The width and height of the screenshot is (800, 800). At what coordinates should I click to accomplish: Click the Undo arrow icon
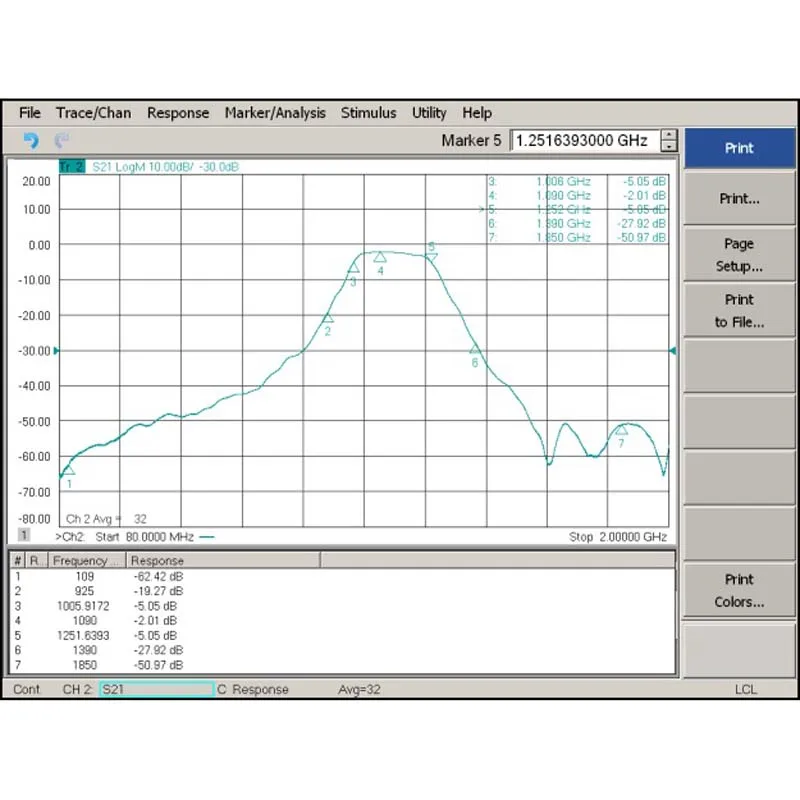point(33,141)
